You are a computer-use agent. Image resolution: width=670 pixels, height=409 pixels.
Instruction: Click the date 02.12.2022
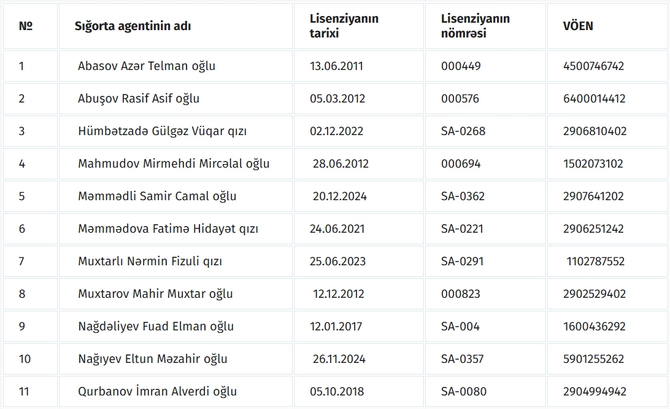pyautogui.click(x=336, y=131)
